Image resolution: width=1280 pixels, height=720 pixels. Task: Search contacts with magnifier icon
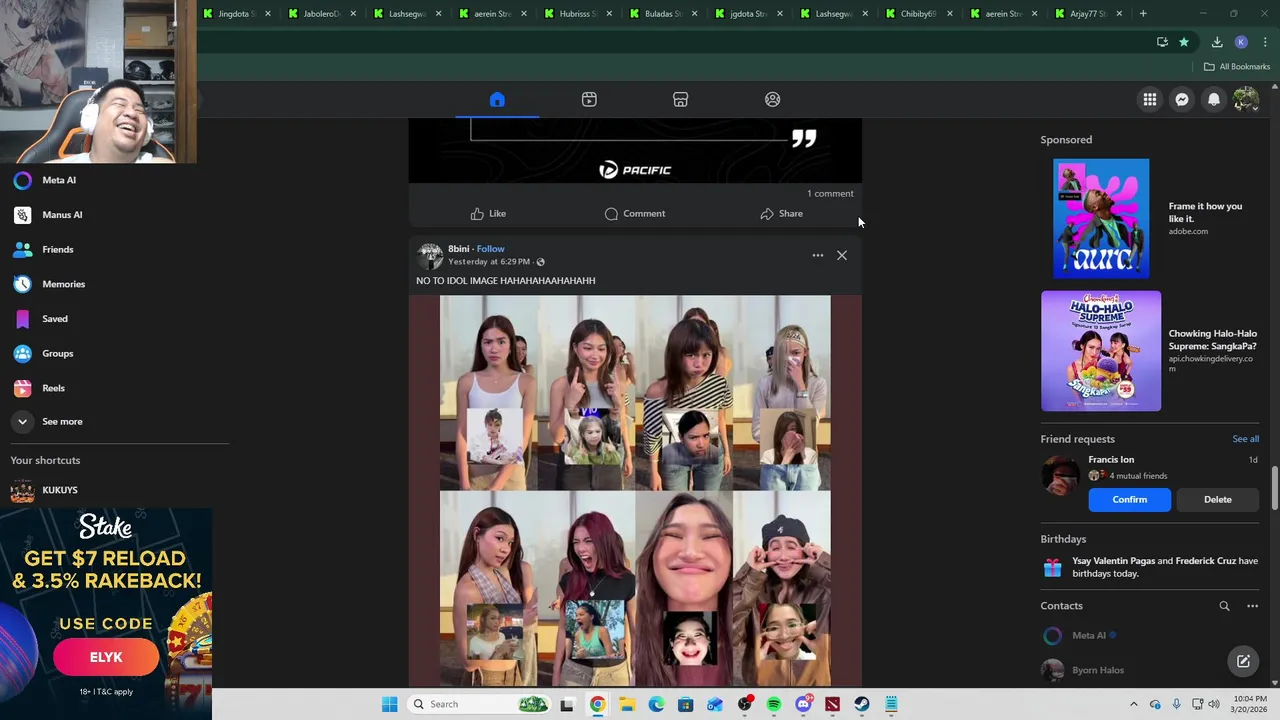1224,606
